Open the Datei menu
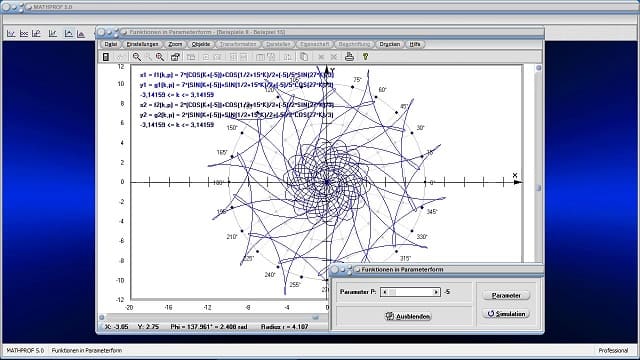The height and width of the screenshot is (360, 640). 110,44
